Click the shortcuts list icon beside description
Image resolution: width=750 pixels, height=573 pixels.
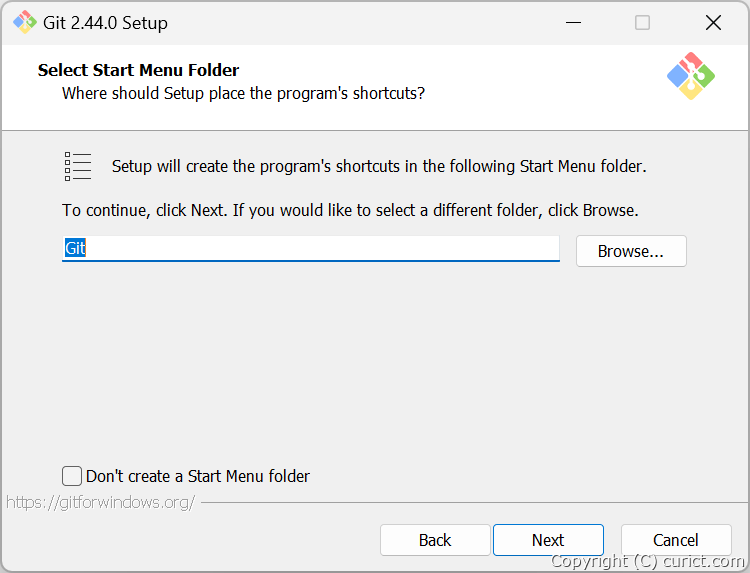[77, 166]
